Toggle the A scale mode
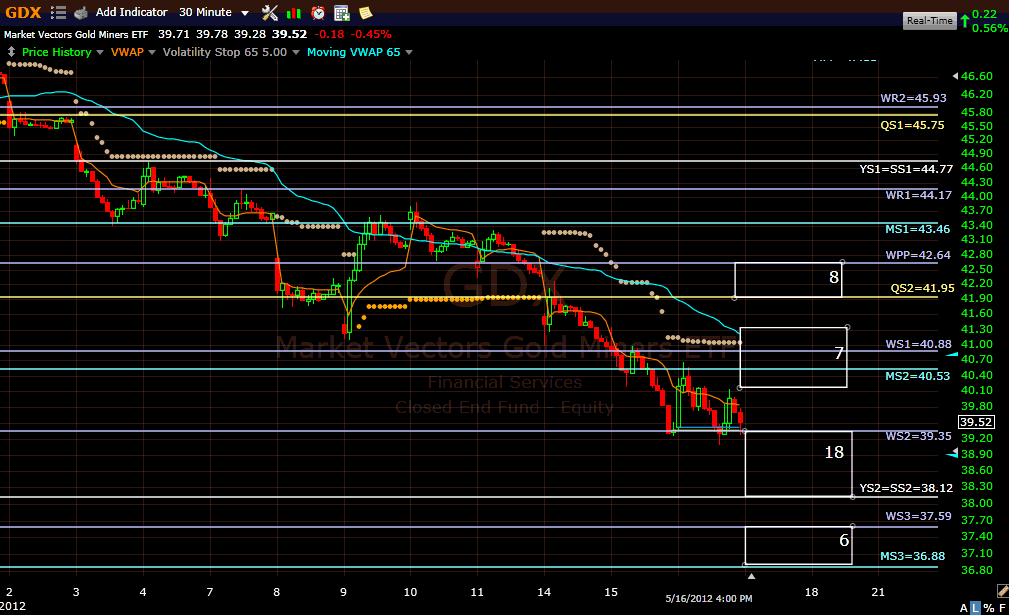1009x615 pixels. 964,608
